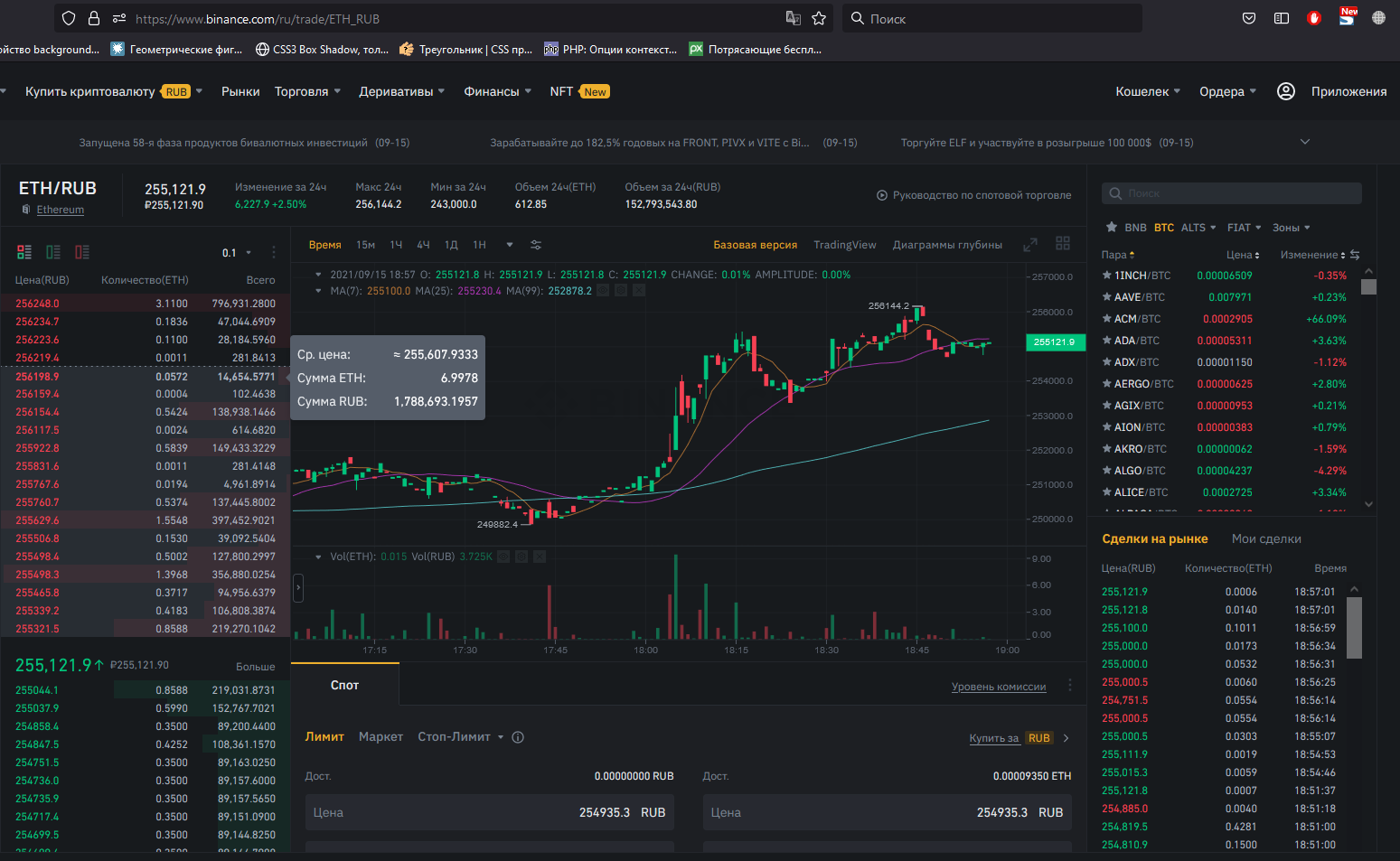Open Ethereum info link
The image size is (1400, 861).
coord(61,210)
